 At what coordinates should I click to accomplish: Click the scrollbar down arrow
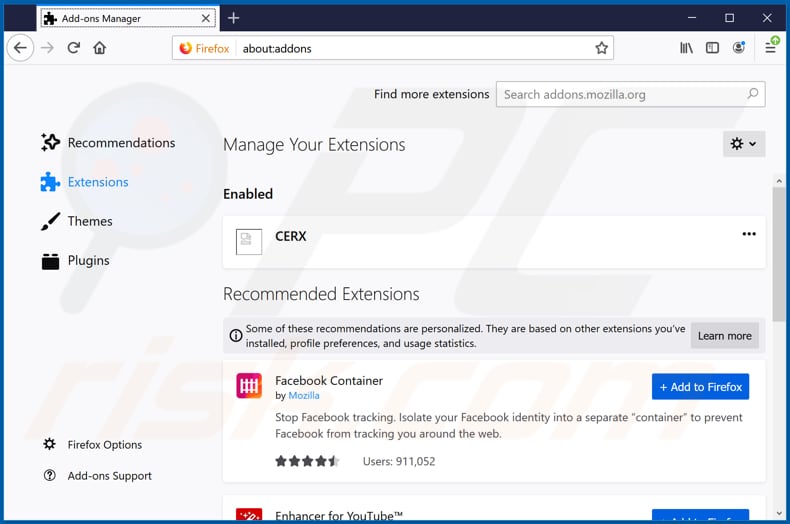[x=779, y=513]
